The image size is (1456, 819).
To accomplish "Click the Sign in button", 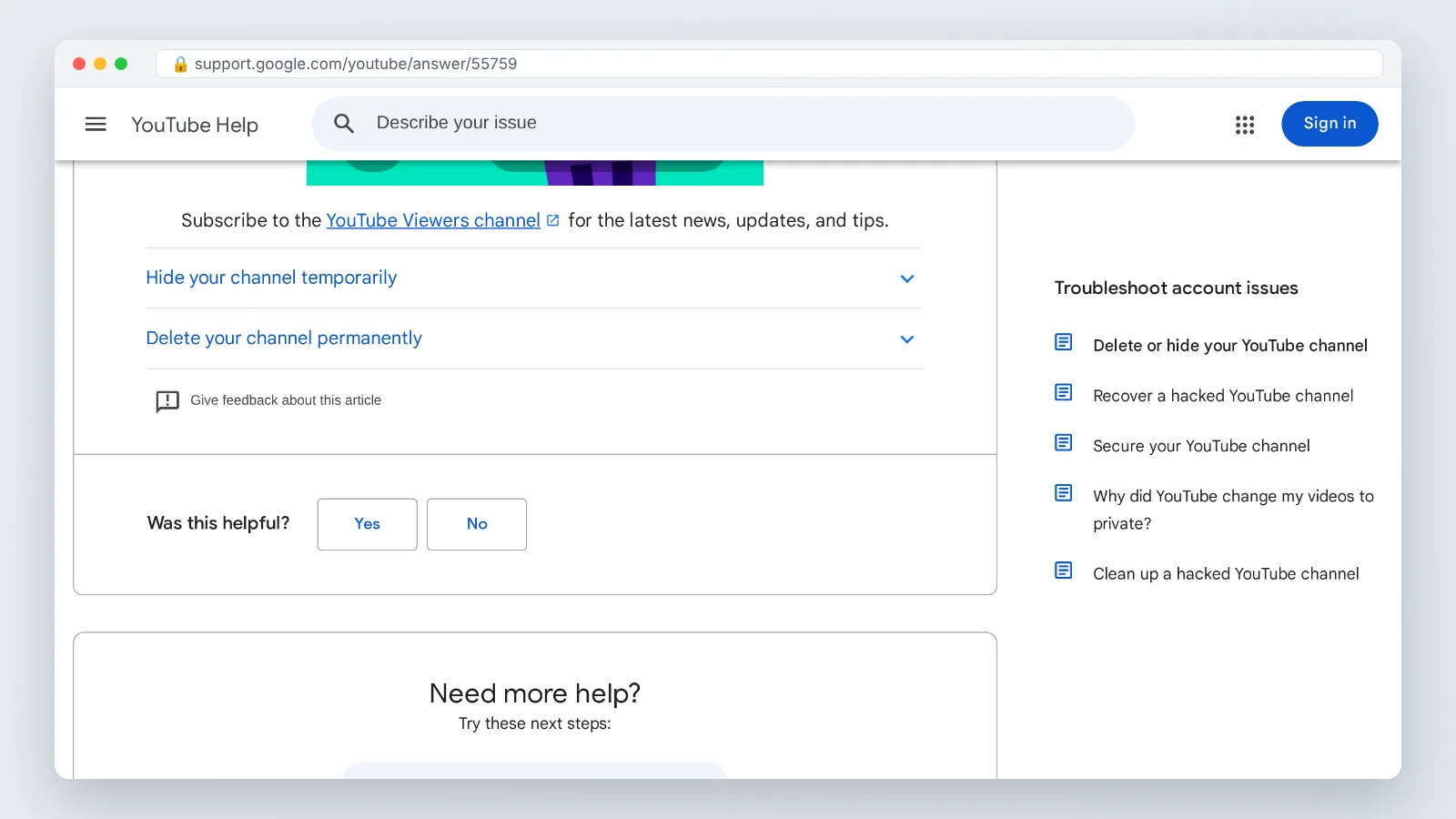I will pyautogui.click(x=1330, y=124).
